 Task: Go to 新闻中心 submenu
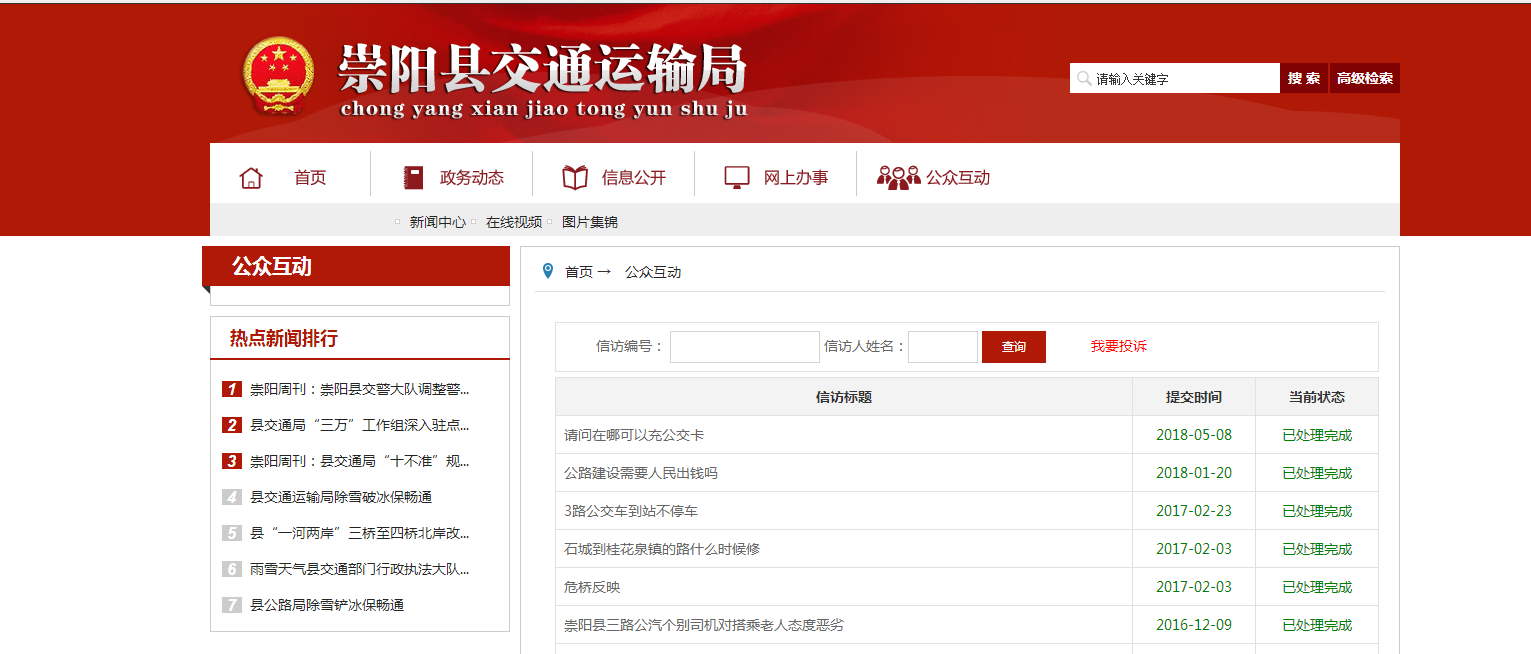pyautogui.click(x=438, y=222)
